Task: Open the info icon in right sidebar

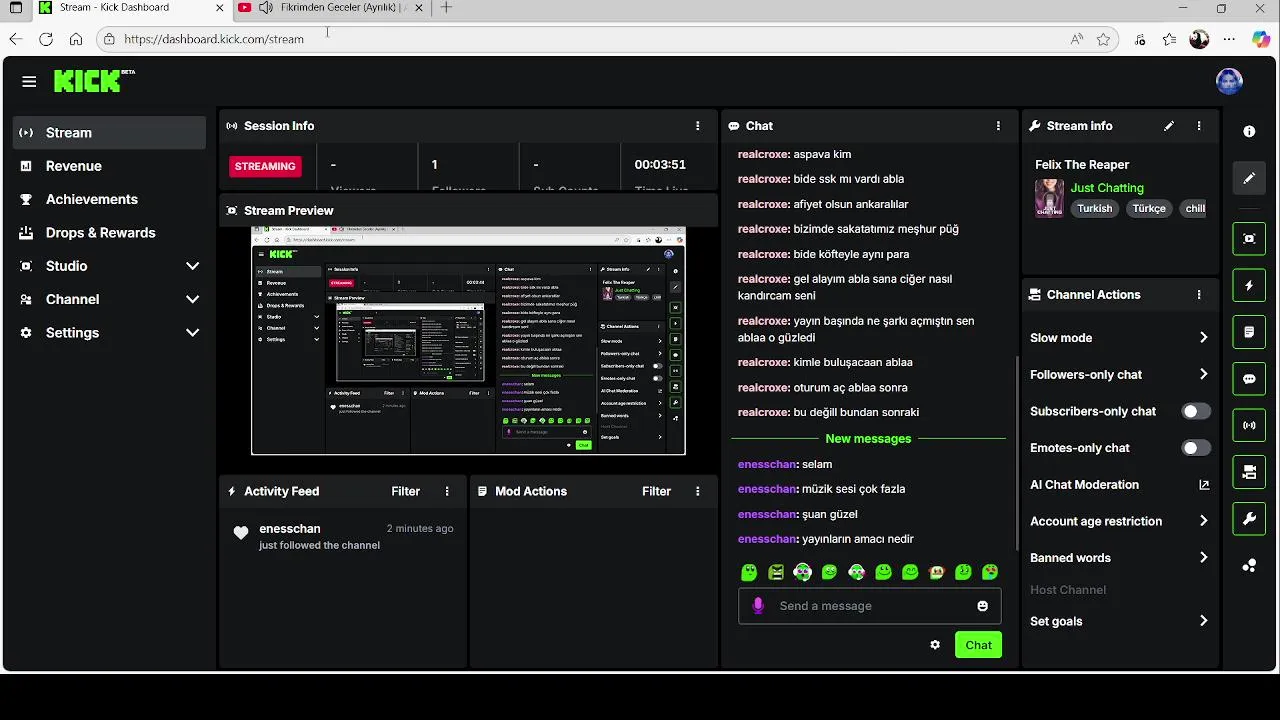Action: point(1249,132)
